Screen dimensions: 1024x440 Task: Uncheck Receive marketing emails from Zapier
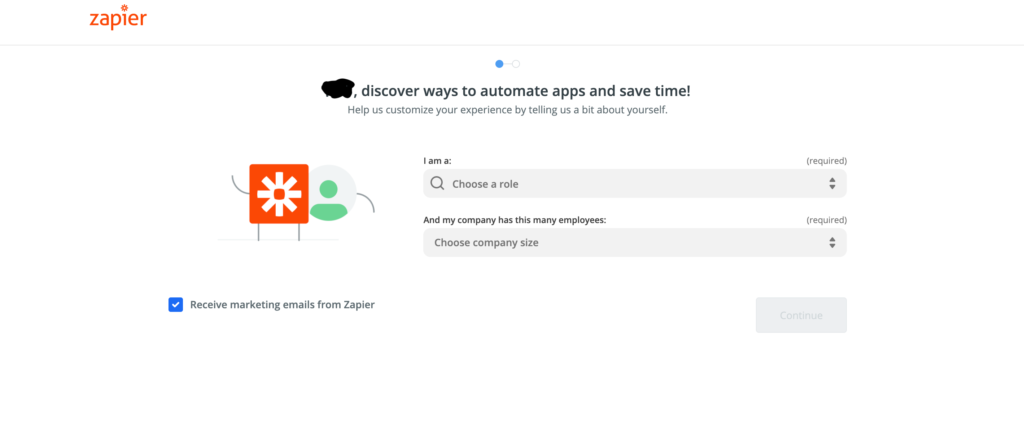tap(176, 304)
